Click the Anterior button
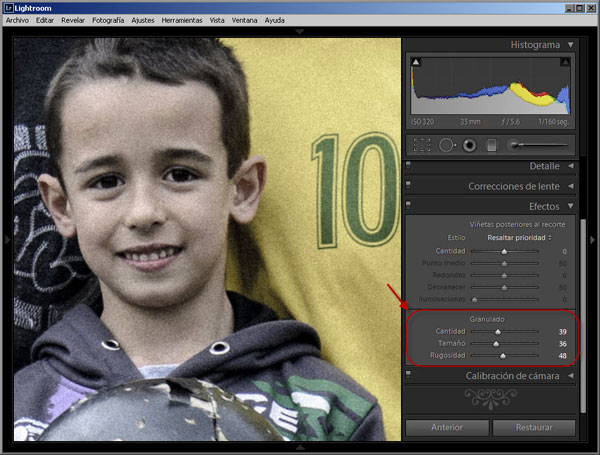Image resolution: width=600 pixels, height=455 pixels. tap(447, 427)
